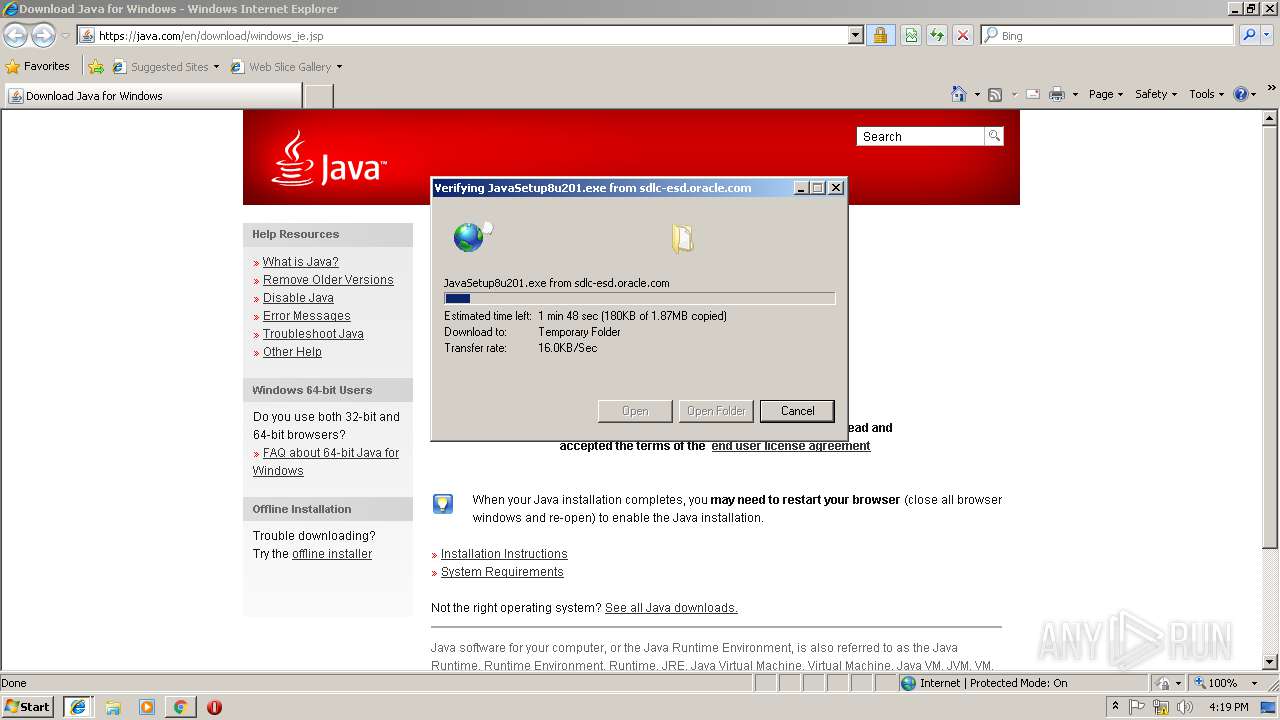Click the clock showing 4:19 PM

1228,707
